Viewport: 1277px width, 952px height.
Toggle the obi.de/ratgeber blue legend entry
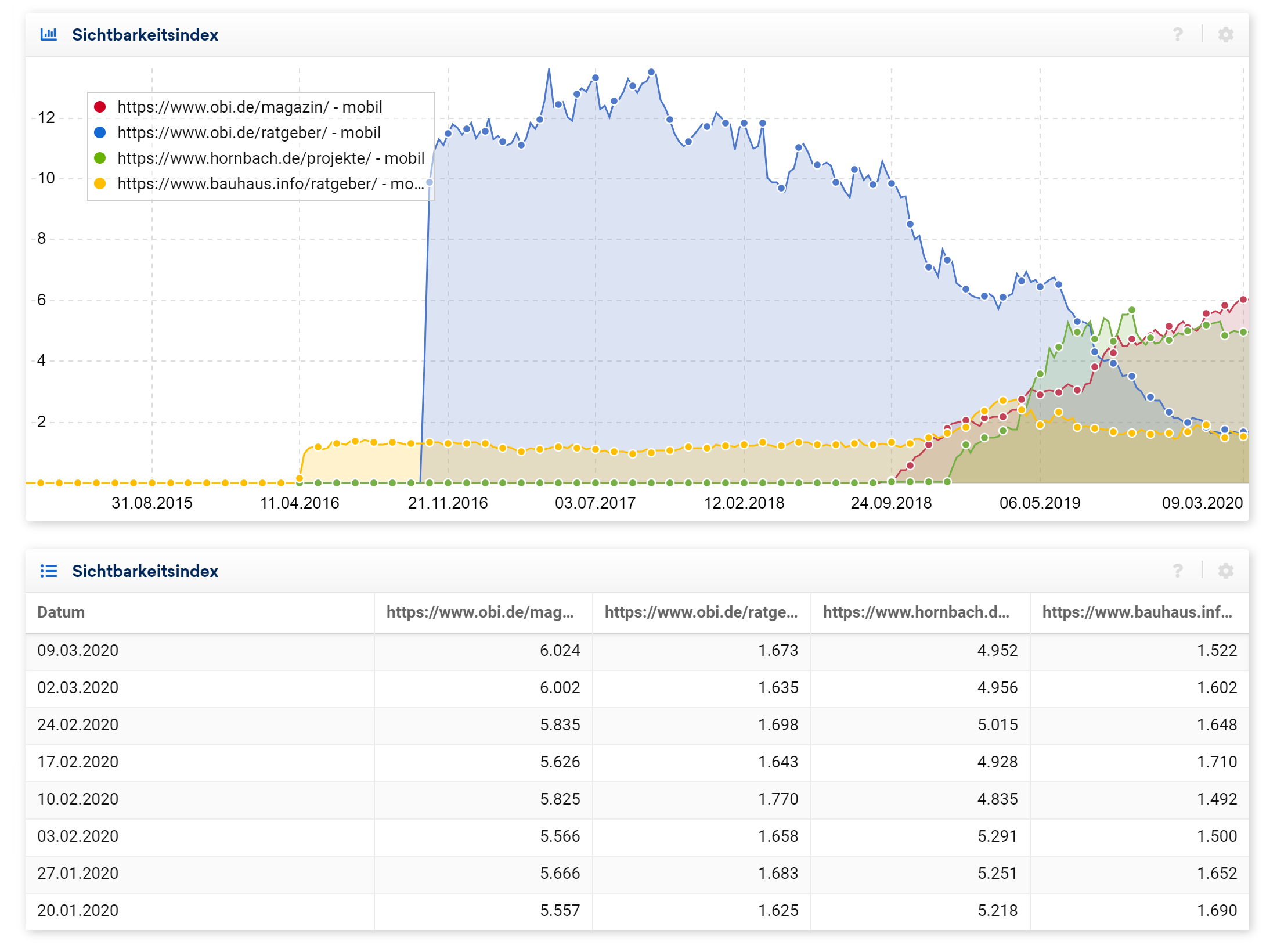pos(248,133)
